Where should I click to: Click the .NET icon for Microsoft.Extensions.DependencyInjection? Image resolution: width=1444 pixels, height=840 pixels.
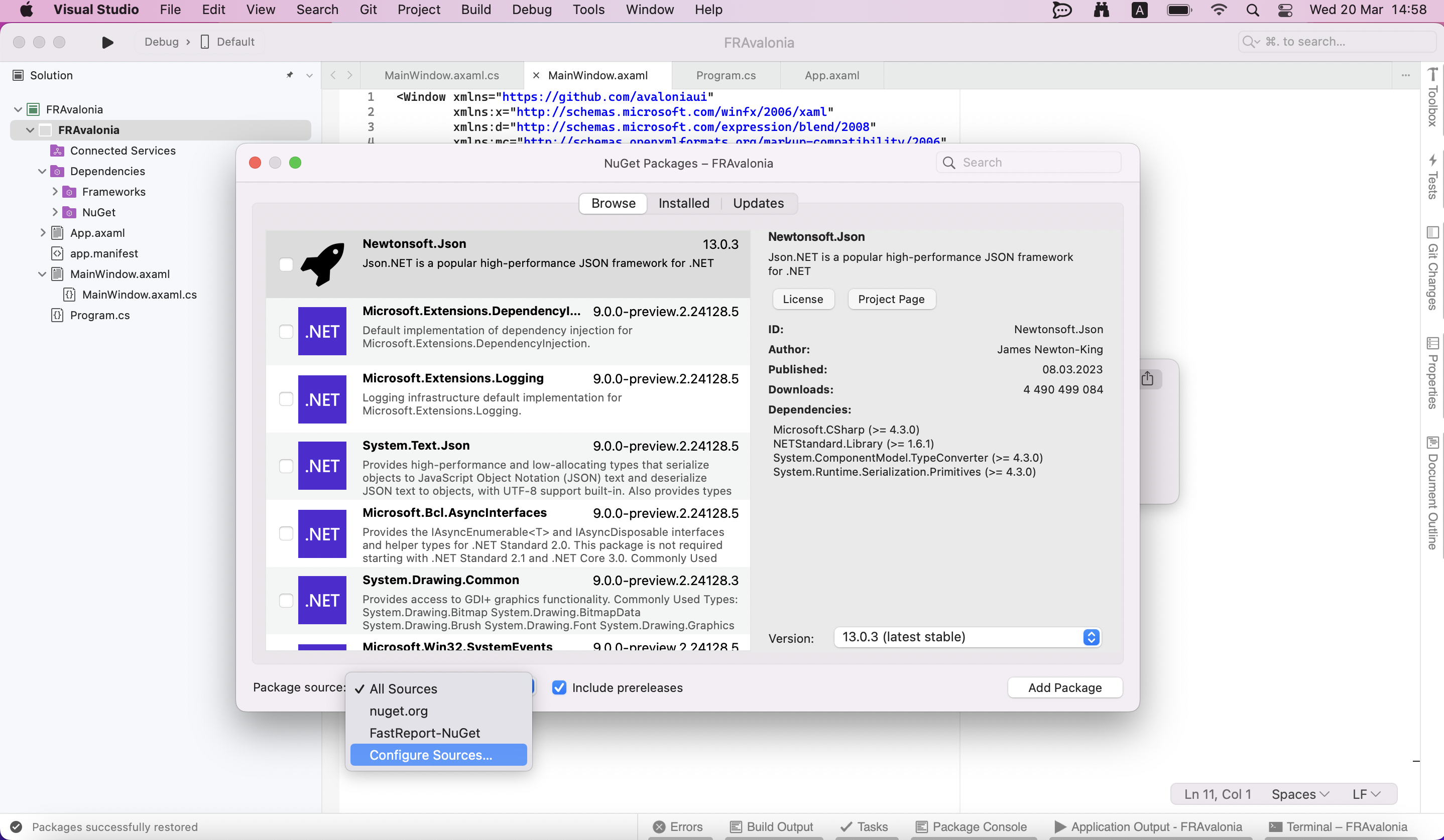click(322, 332)
